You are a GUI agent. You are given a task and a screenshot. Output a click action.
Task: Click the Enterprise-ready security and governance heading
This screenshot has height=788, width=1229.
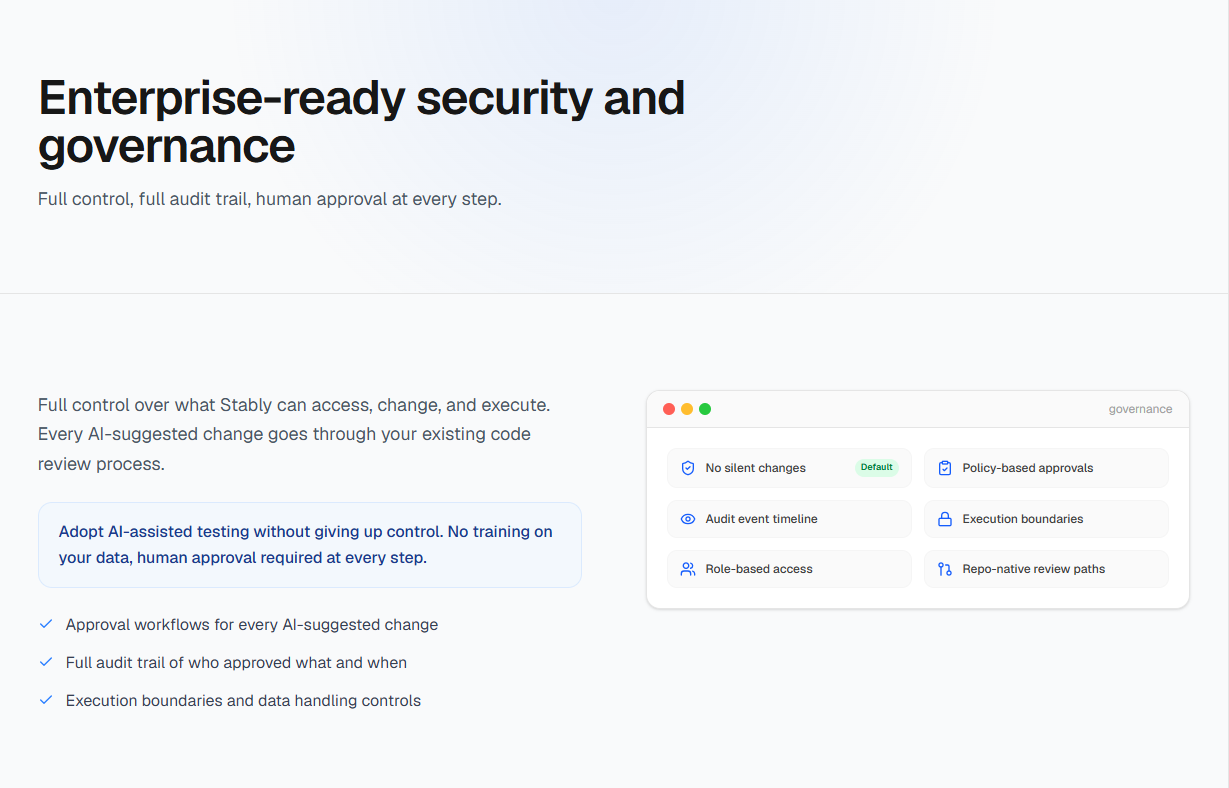pos(361,122)
